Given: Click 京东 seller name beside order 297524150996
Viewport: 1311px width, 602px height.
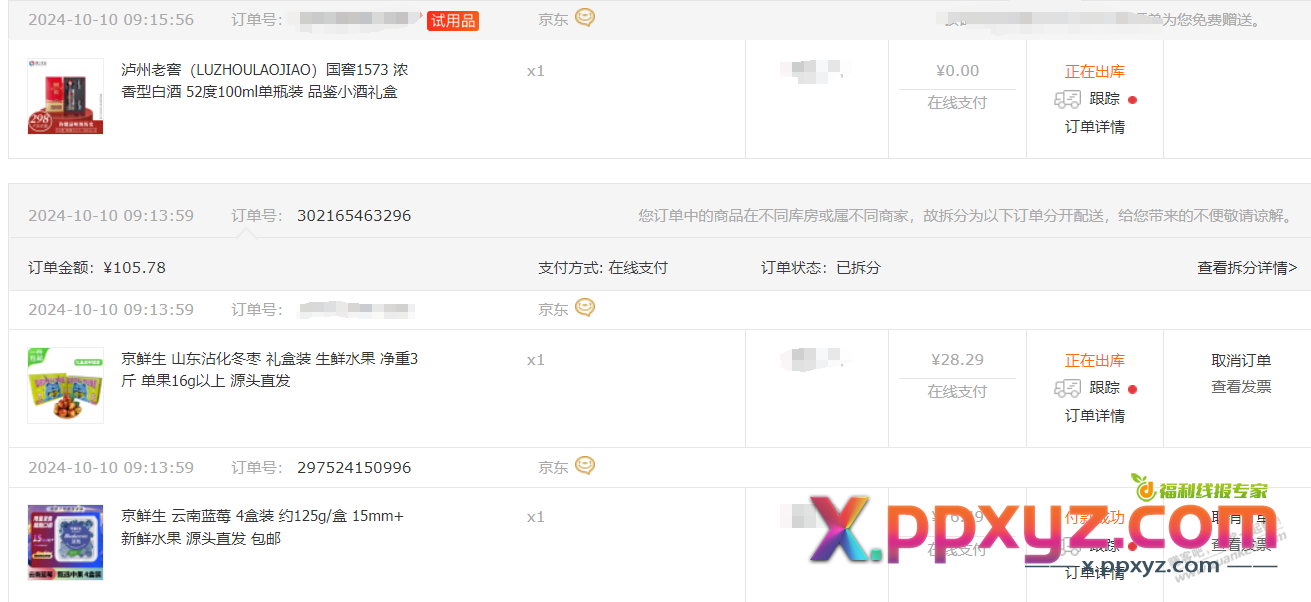Looking at the screenshot, I should pos(553,468).
